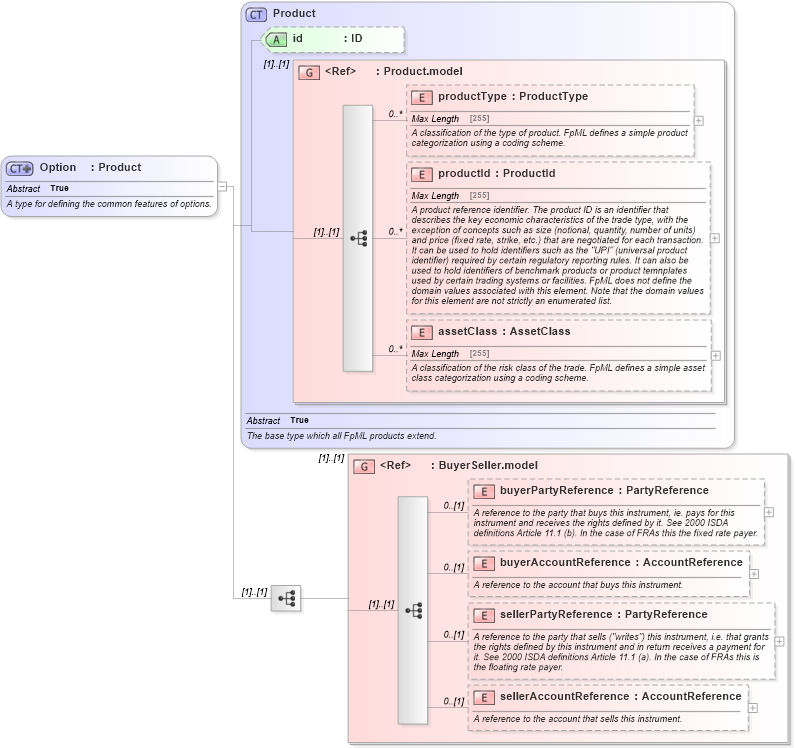Viewport: 795px width, 748px height.
Task: Click the attribute A icon beside id
Action: point(274,40)
